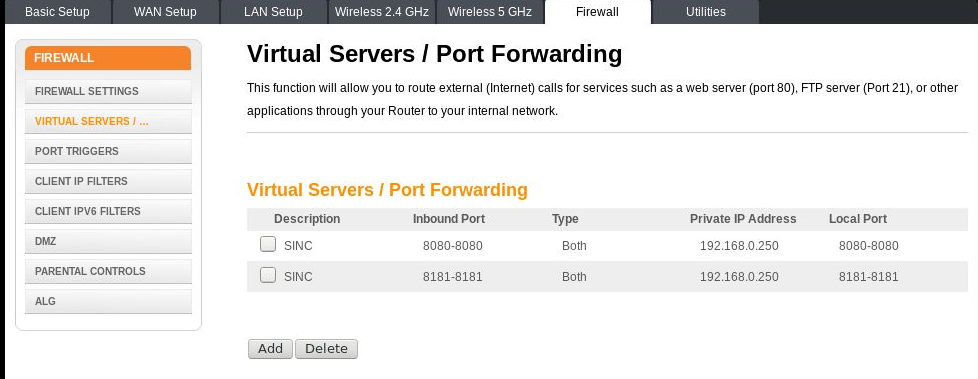Click the Add button

pyautogui.click(x=270, y=348)
